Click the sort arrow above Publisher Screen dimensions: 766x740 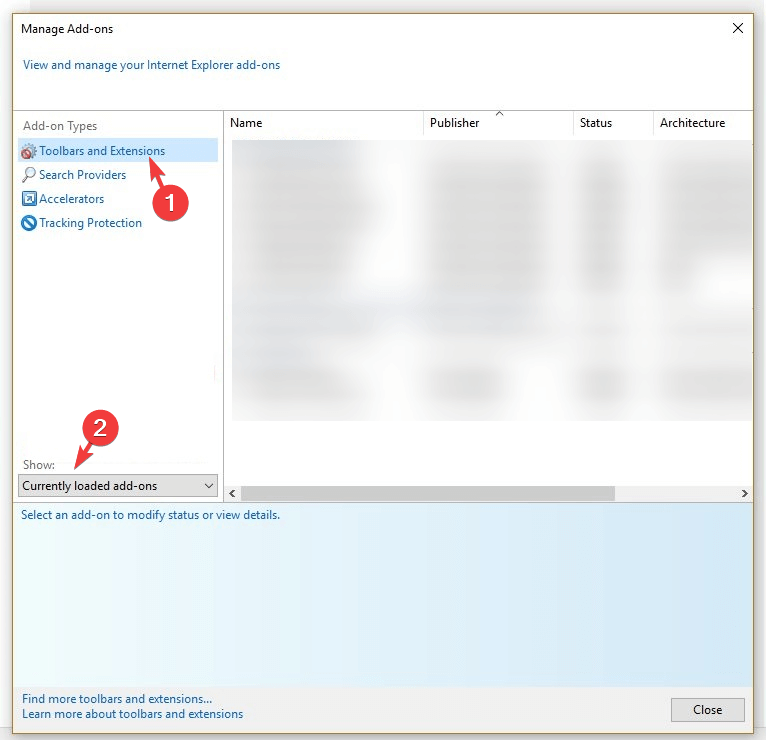pos(499,113)
